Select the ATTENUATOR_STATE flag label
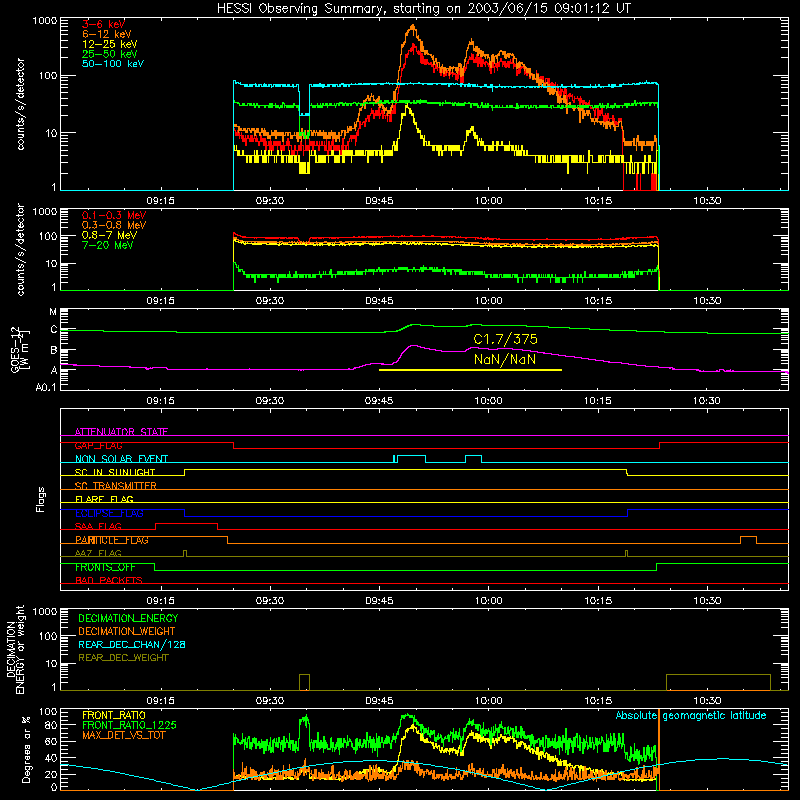This screenshot has height=800, width=800. point(121,432)
